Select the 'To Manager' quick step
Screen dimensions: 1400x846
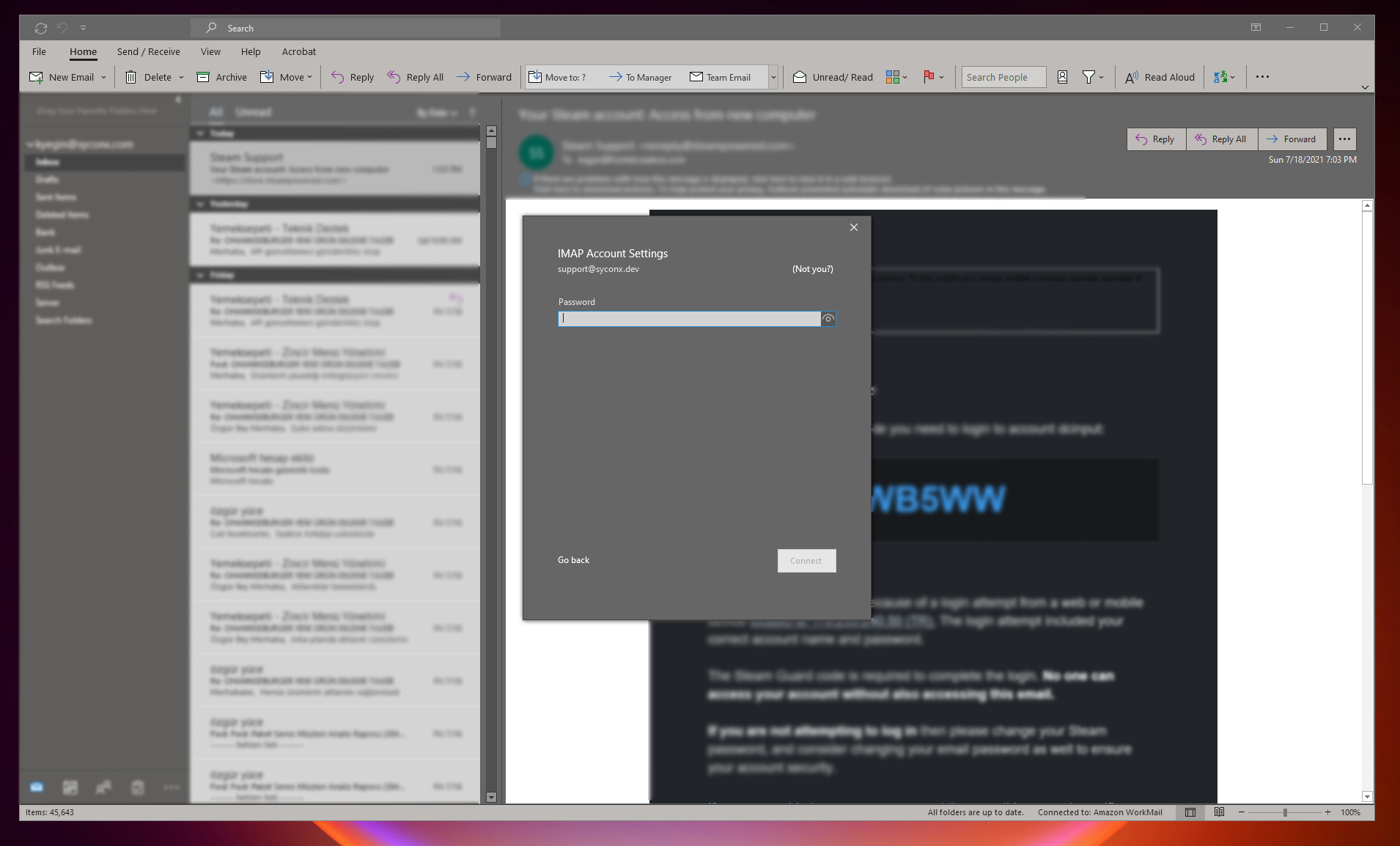pos(641,77)
